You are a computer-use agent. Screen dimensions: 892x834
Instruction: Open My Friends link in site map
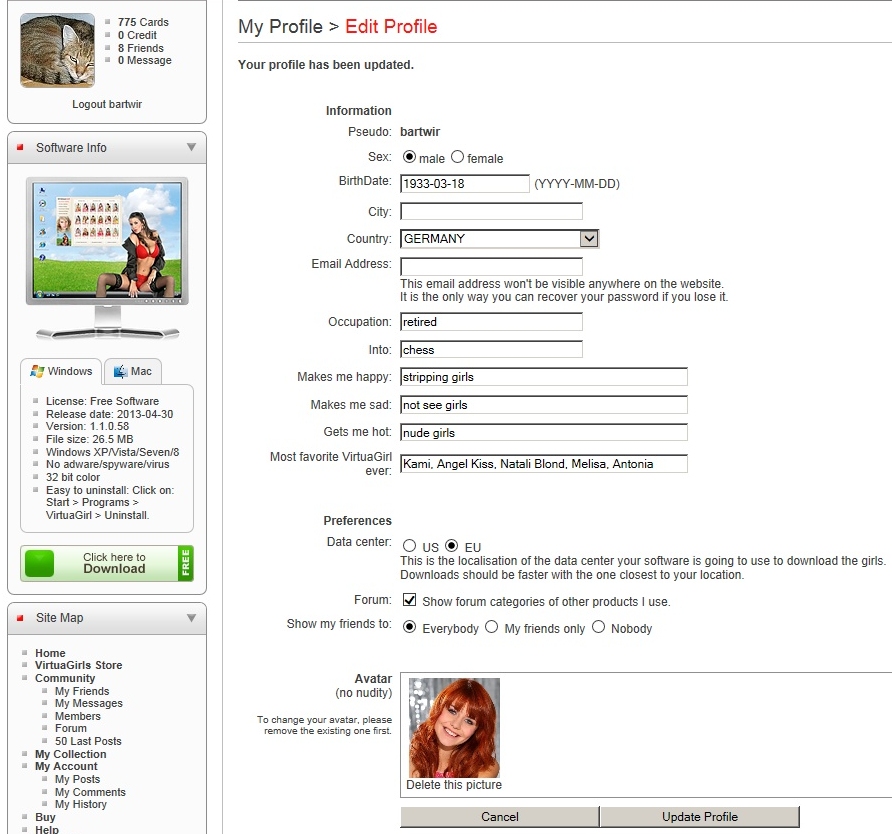(x=82, y=691)
